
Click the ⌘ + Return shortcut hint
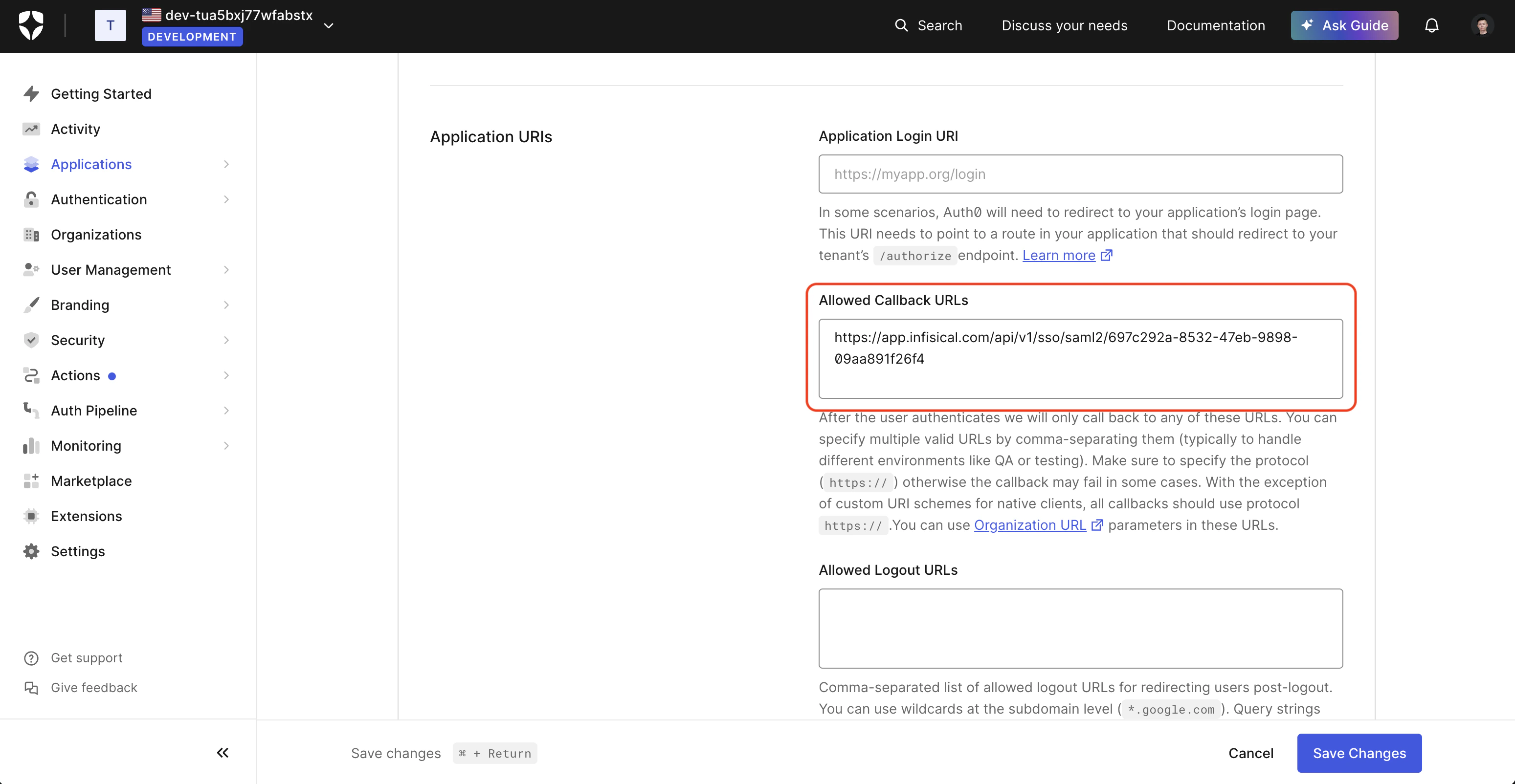(x=494, y=753)
